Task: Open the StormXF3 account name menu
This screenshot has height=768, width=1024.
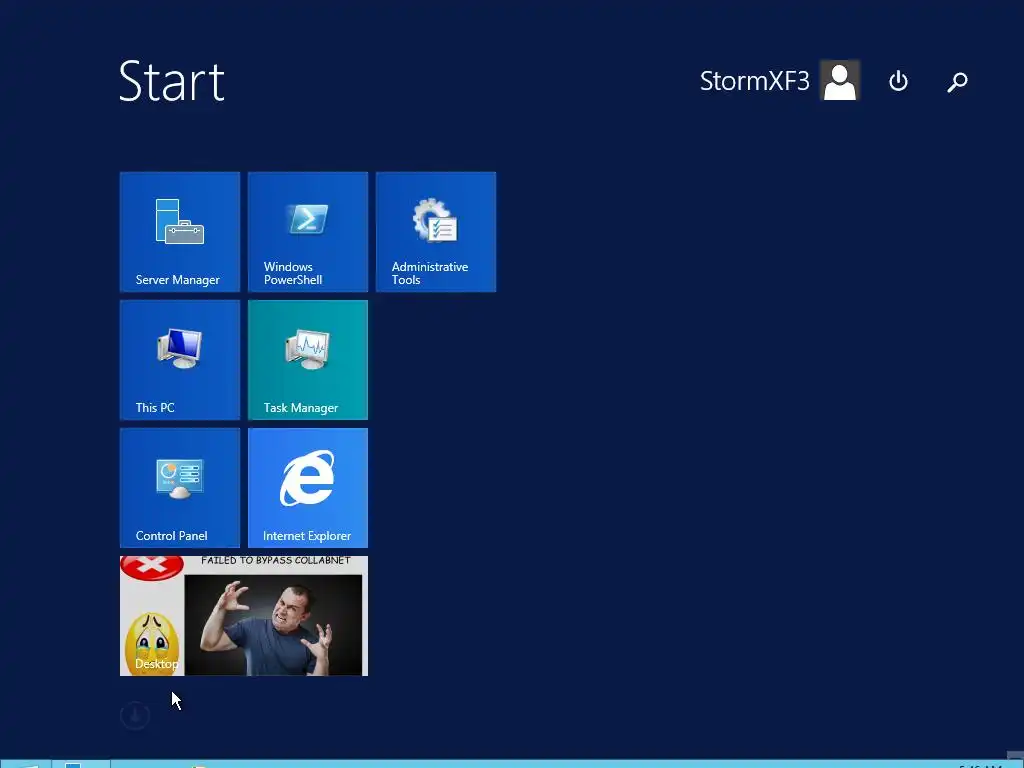Action: pyautogui.click(x=754, y=81)
